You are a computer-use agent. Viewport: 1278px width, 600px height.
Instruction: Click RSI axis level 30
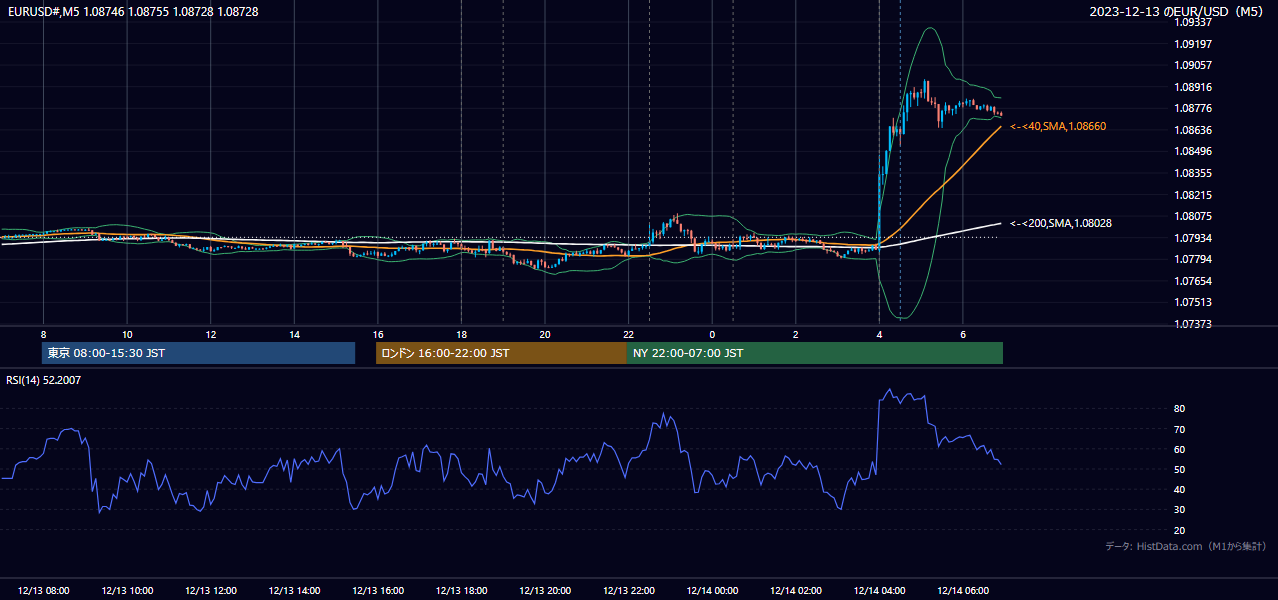coord(1180,509)
